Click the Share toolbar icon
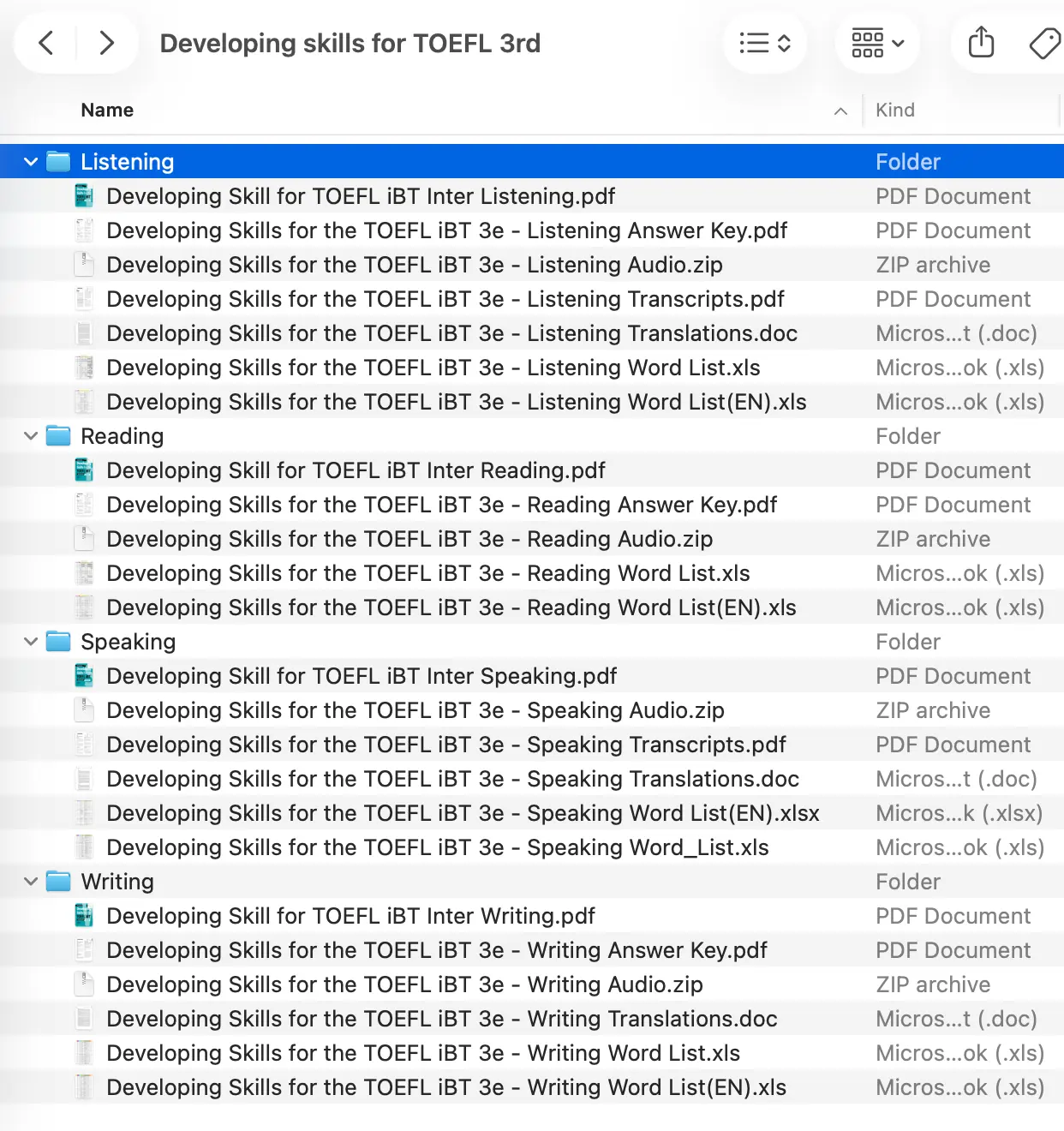This screenshot has width=1064, height=1131. click(x=981, y=43)
